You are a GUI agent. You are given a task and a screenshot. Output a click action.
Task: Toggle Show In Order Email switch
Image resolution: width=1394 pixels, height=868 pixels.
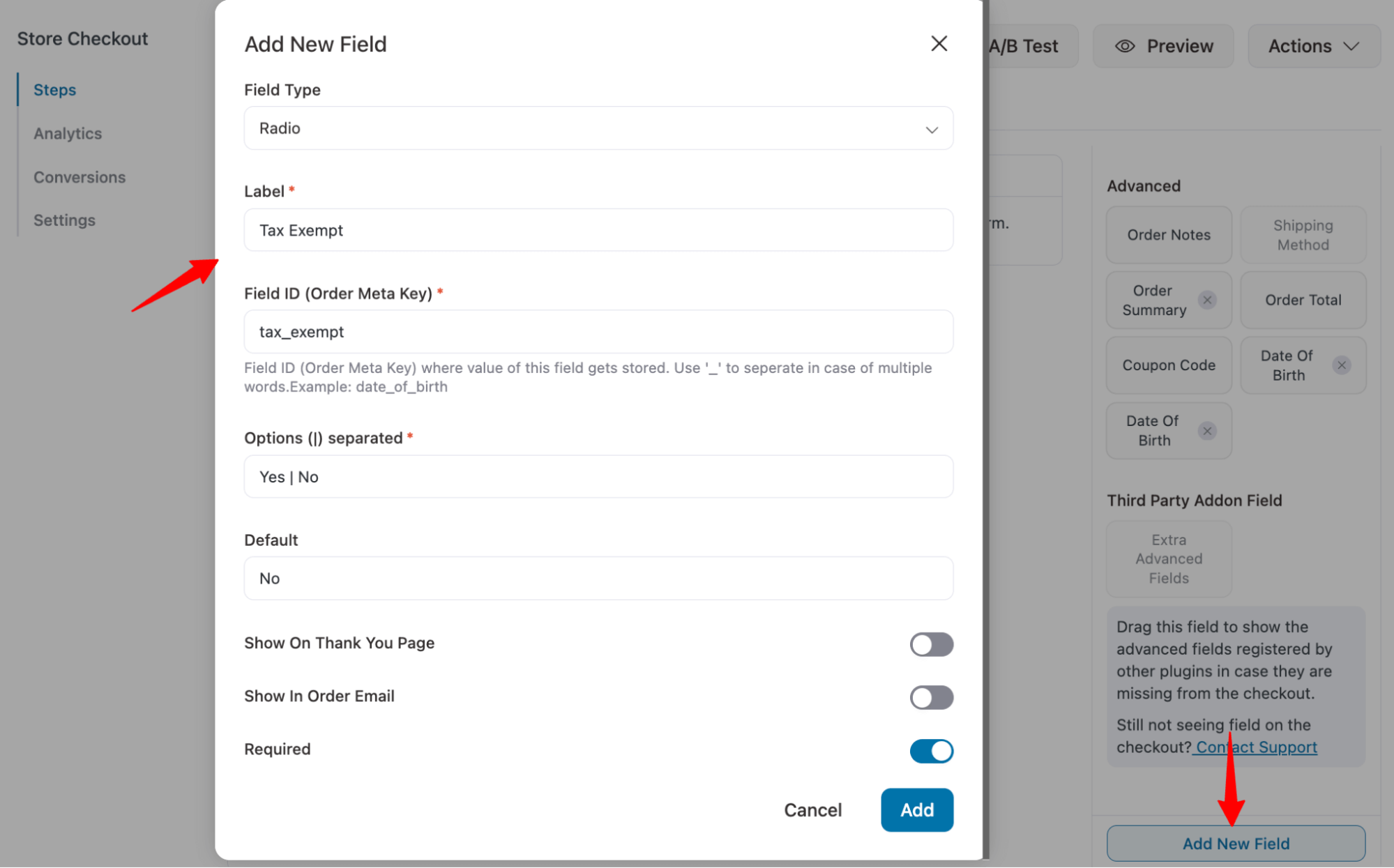coord(930,697)
